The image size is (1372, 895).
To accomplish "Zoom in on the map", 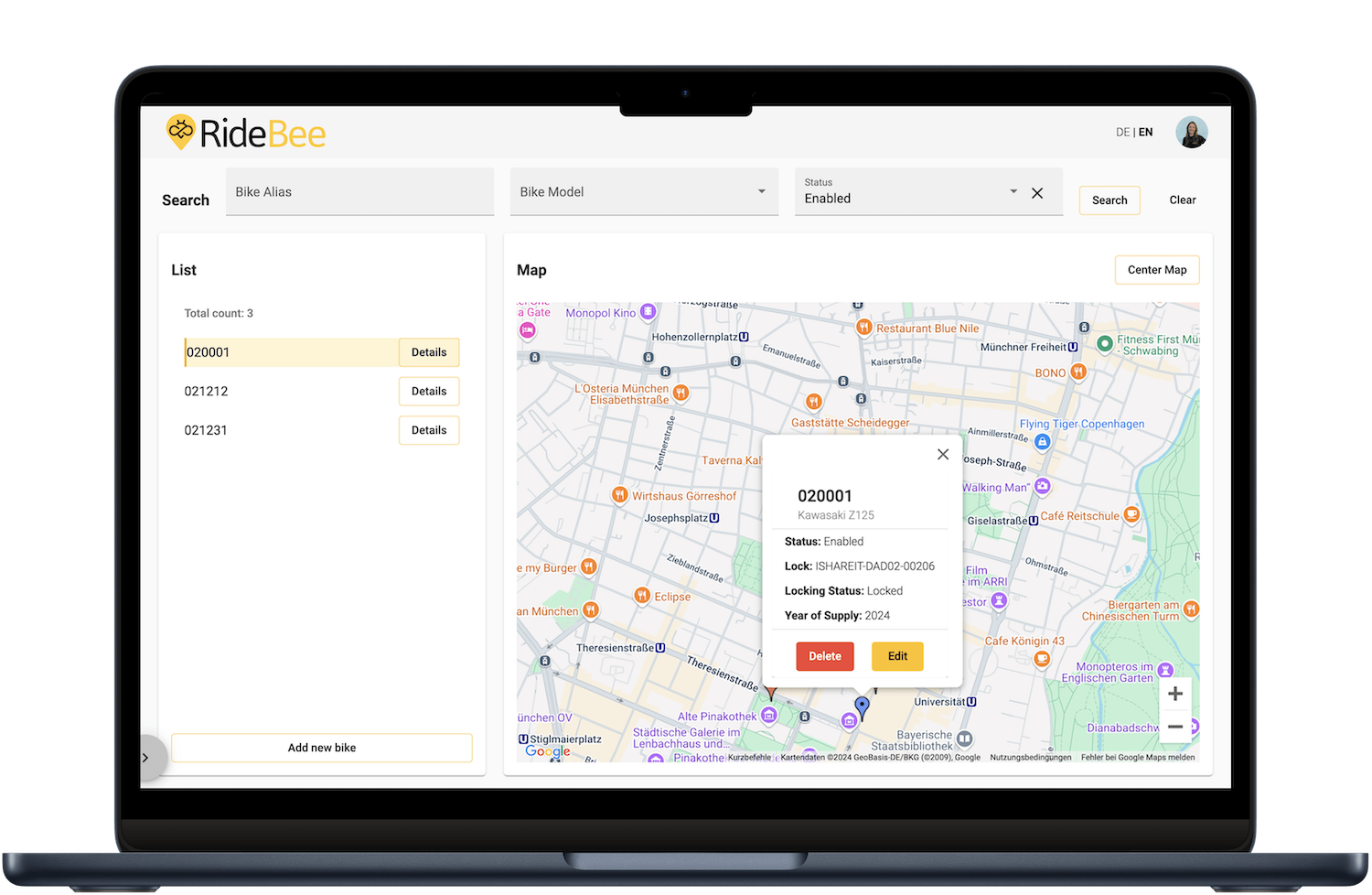I will tap(1175, 694).
